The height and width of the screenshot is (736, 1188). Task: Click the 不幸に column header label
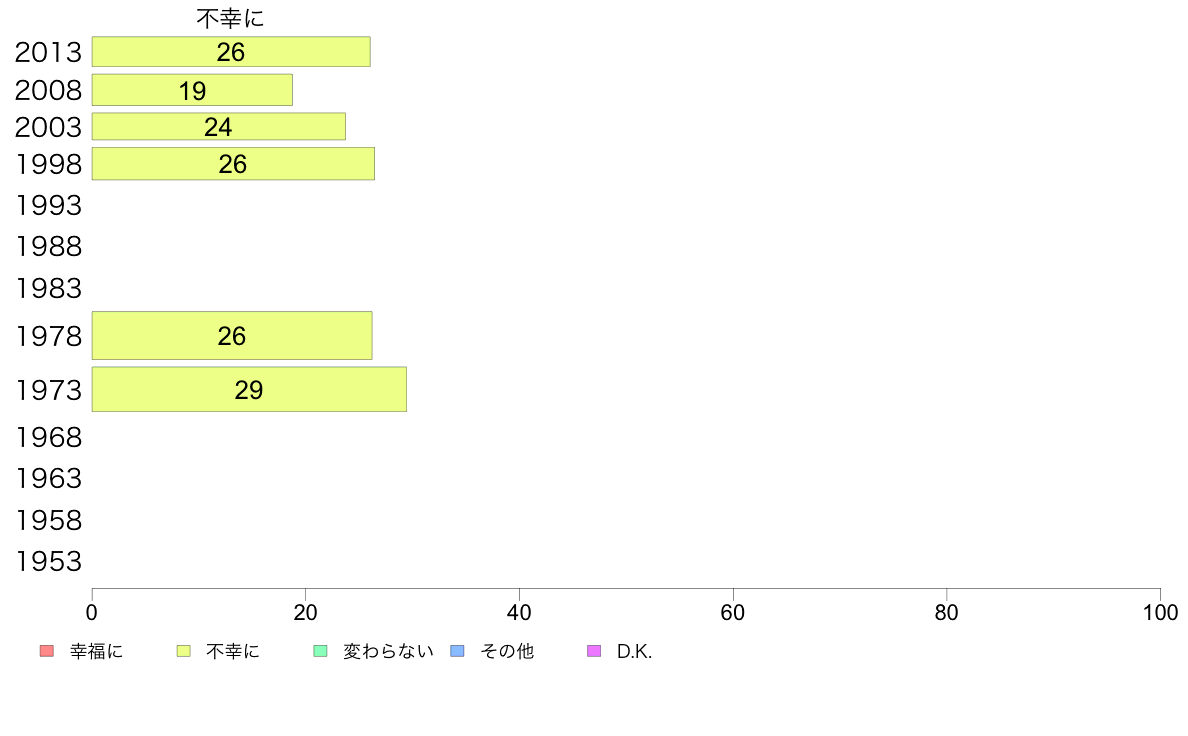pos(230,18)
